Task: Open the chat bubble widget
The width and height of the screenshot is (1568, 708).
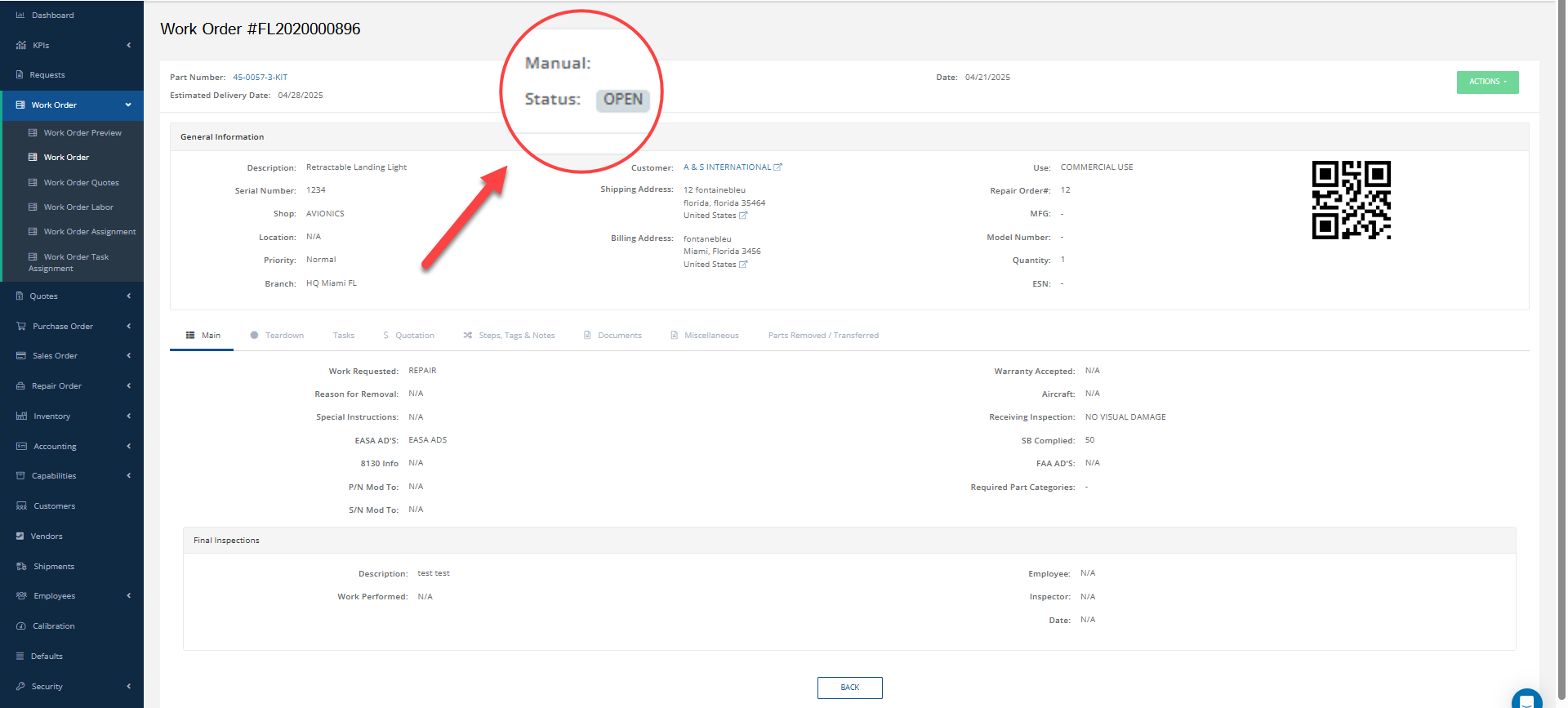Action: pyautogui.click(x=1526, y=700)
